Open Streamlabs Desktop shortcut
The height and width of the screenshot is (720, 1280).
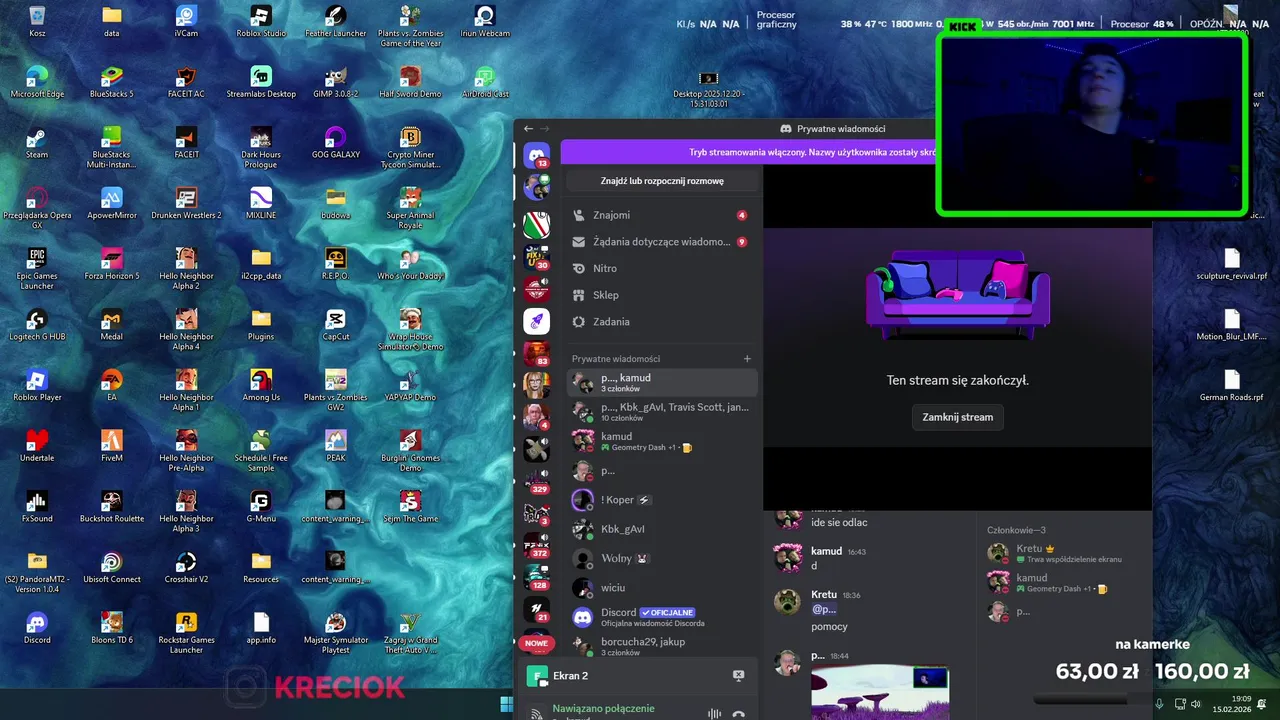(260, 82)
